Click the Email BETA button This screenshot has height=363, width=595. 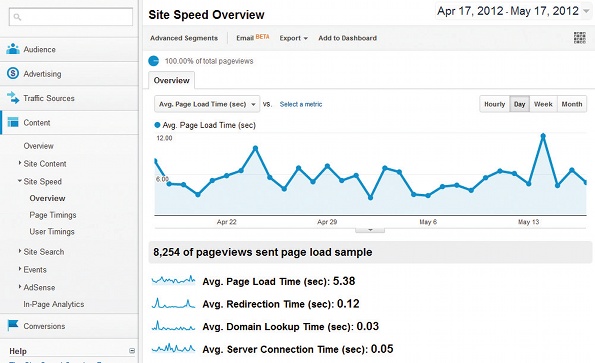252,38
